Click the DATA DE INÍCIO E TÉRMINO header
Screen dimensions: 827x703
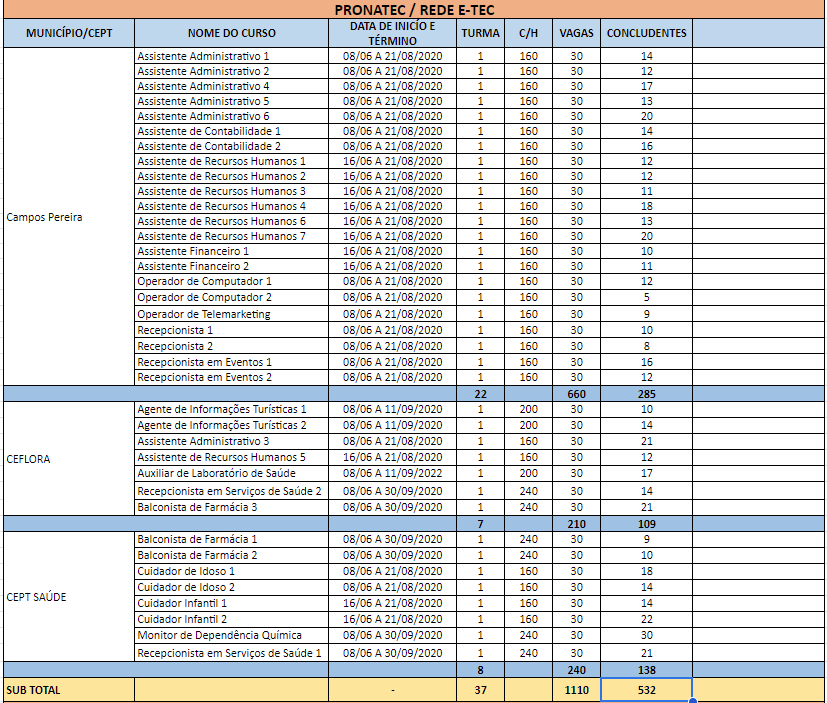pyautogui.click(x=392, y=33)
